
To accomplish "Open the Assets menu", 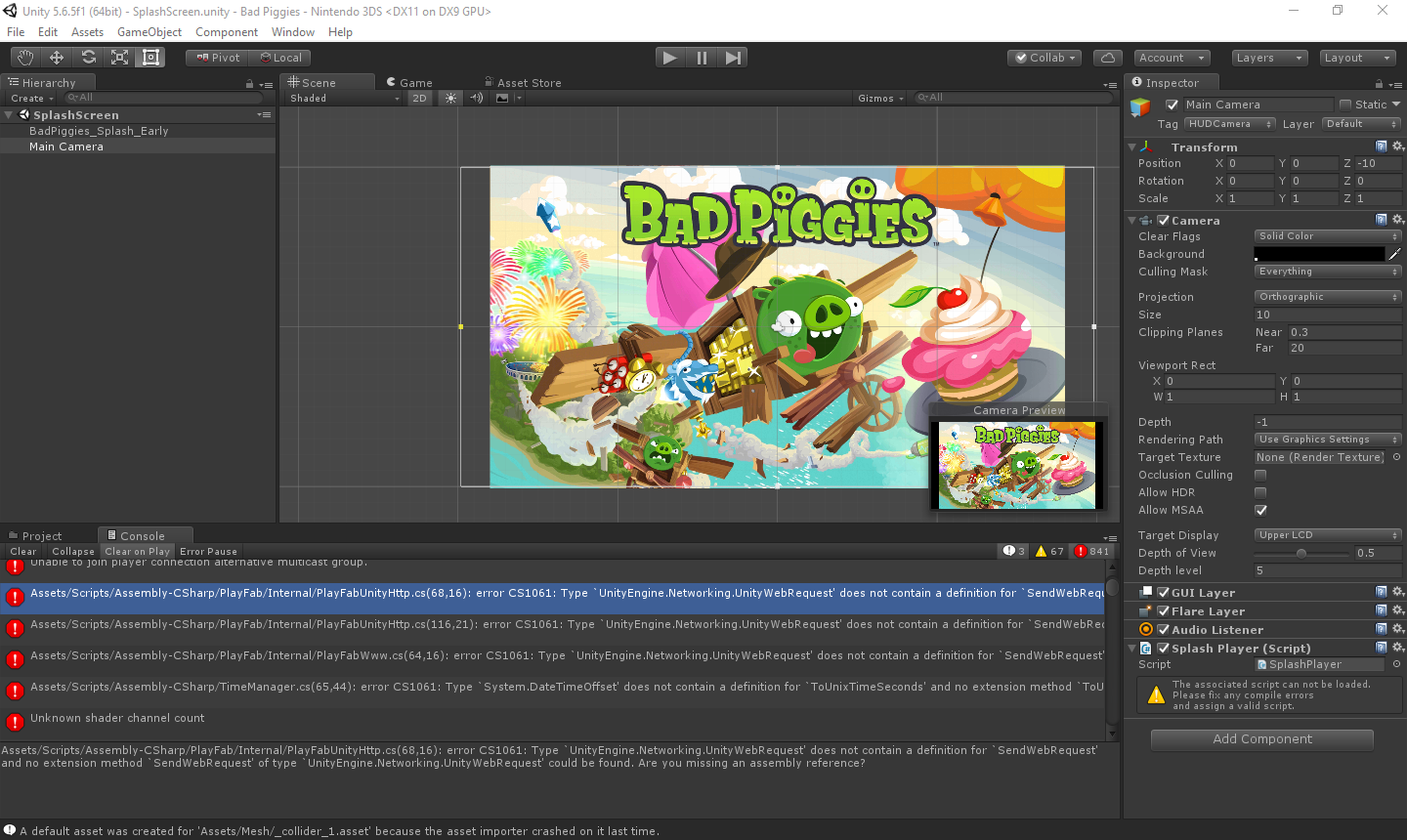I will pos(87,32).
